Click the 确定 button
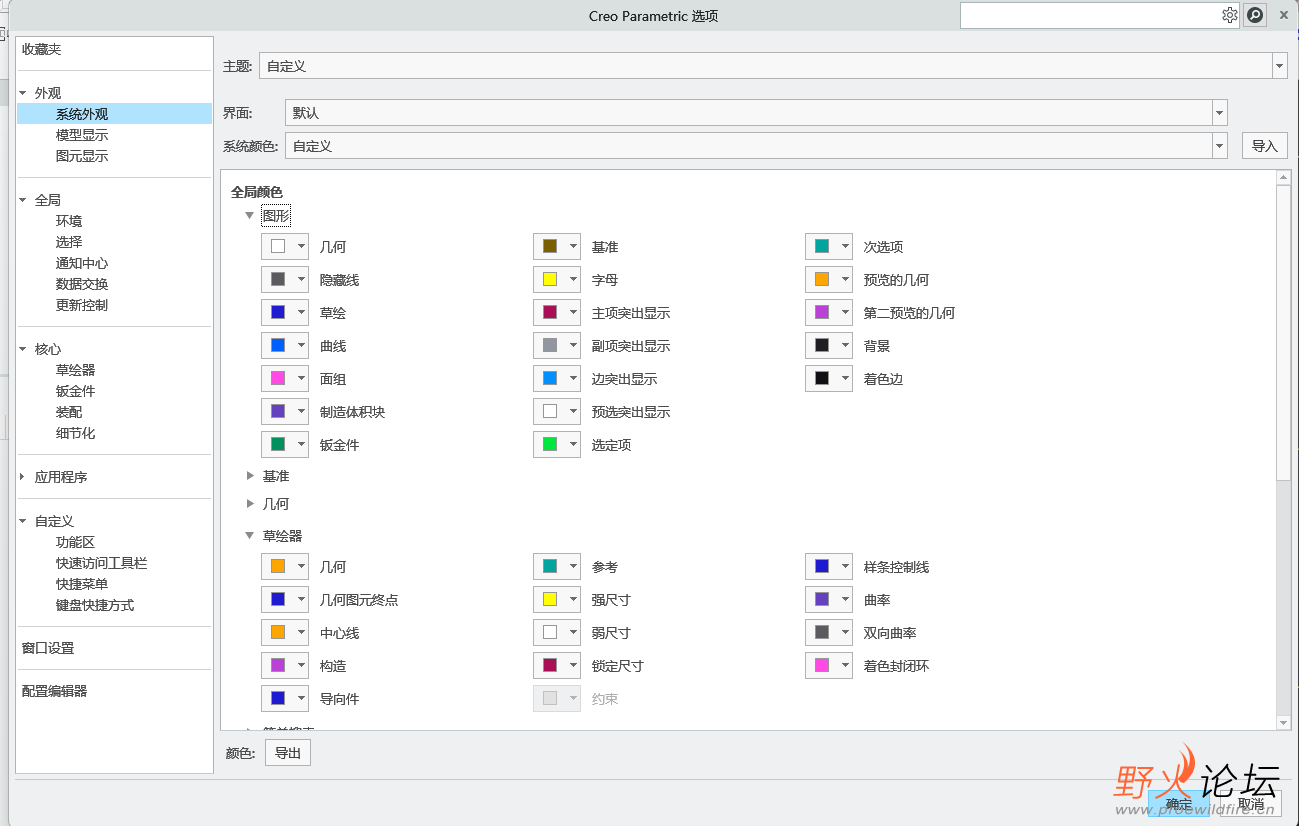The width and height of the screenshot is (1299, 826). pyautogui.click(x=1179, y=803)
